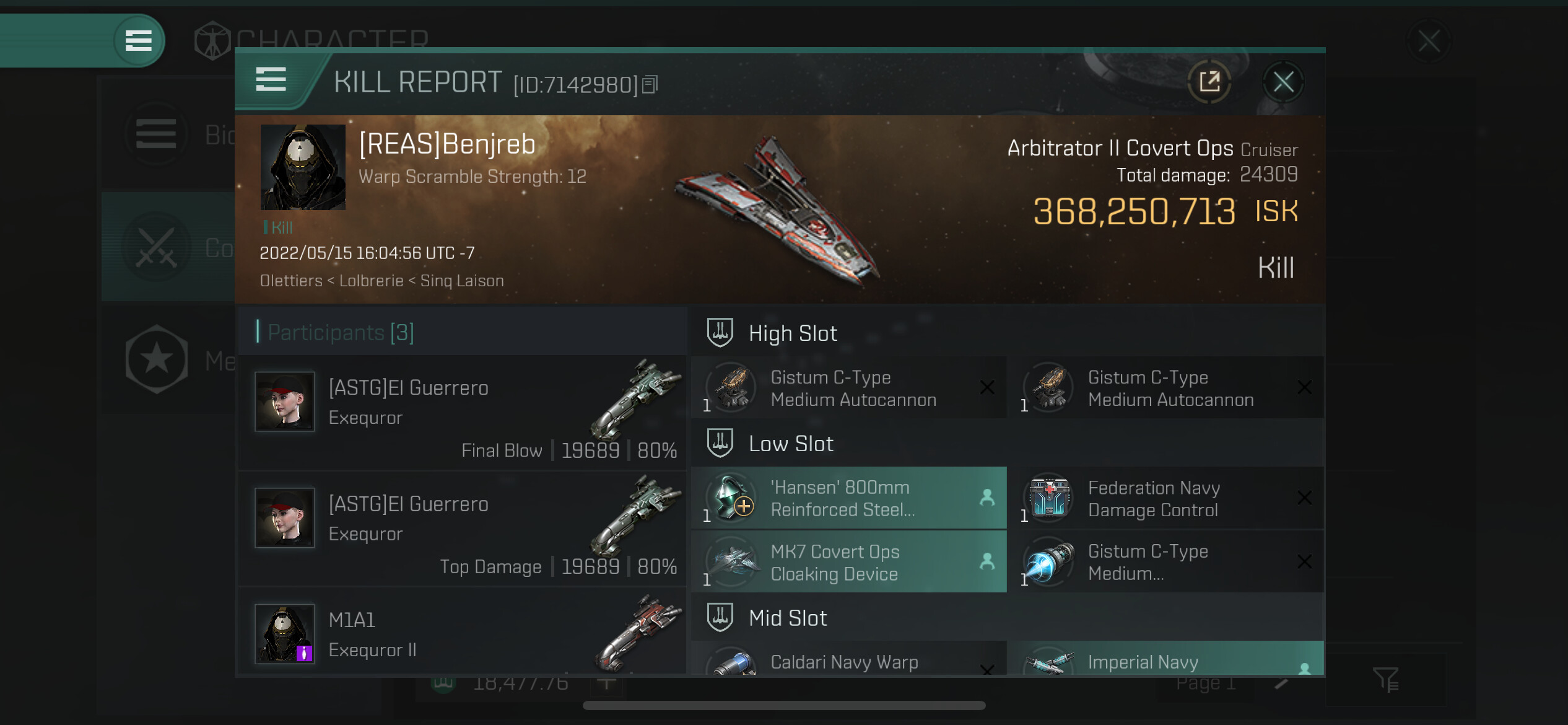
Task: Open the main menu in teal tab
Action: pos(138,41)
